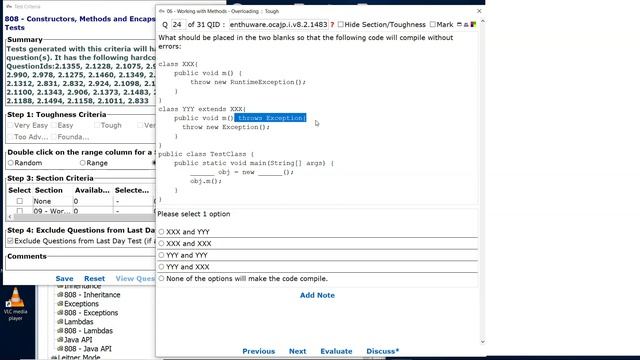Select 808 - Inheritance tree item
The image size is (640, 360).
pos(92,295)
